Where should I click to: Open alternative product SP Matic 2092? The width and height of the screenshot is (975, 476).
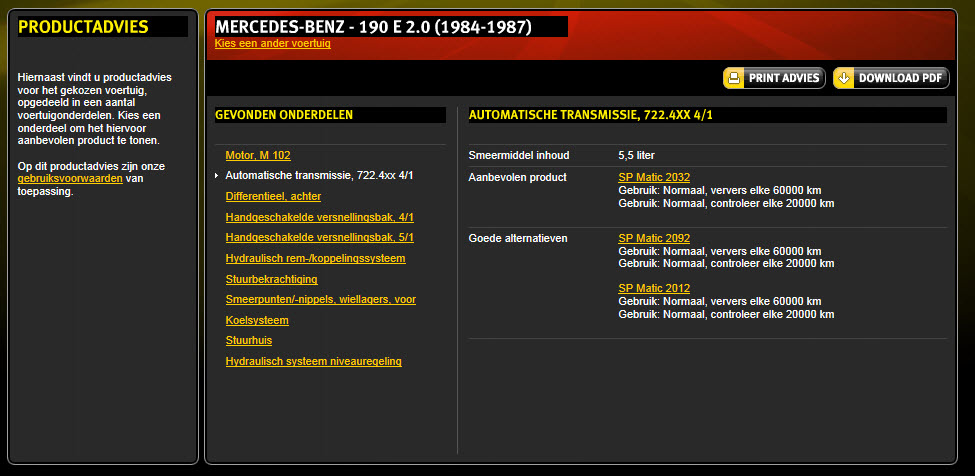[x=654, y=239]
